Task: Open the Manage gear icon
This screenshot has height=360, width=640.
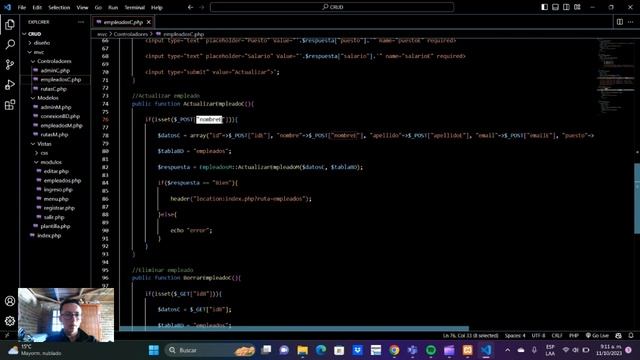Action: (x=10, y=321)
